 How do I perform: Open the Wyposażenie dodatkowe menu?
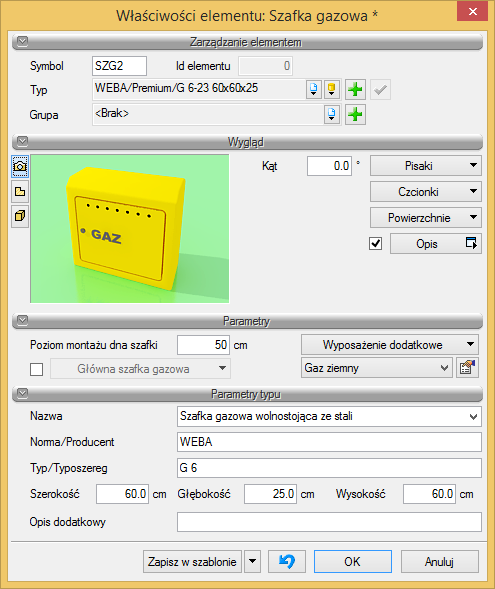390,344
